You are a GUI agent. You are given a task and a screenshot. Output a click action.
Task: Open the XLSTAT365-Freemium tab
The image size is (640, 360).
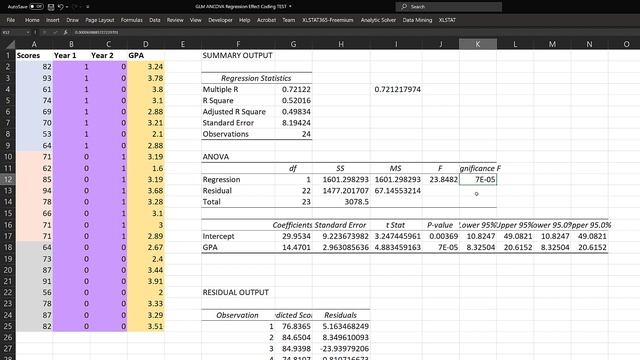point(327,20)
